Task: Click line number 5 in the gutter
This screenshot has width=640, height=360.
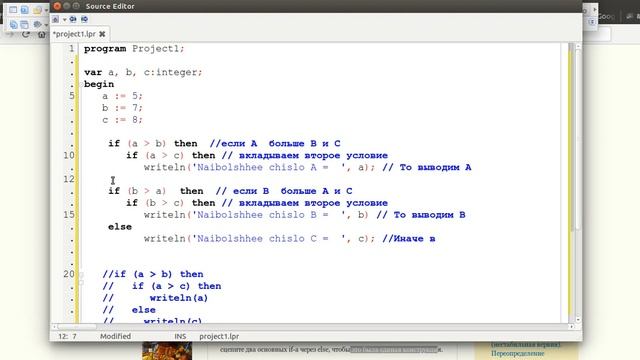Action: (x=71, y=96)
